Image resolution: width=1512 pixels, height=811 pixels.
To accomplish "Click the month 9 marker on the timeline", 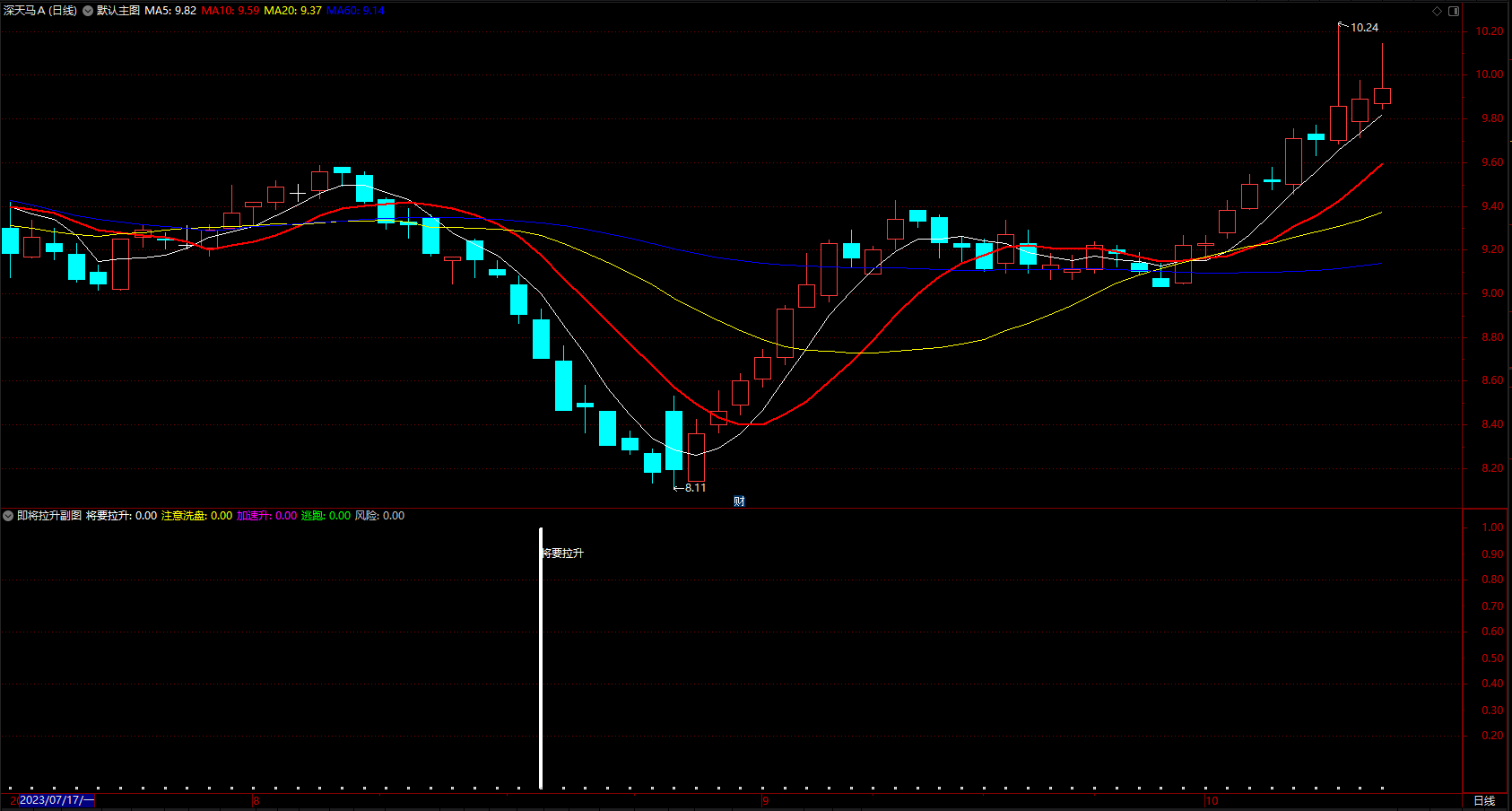I will [x=765, y=801].
